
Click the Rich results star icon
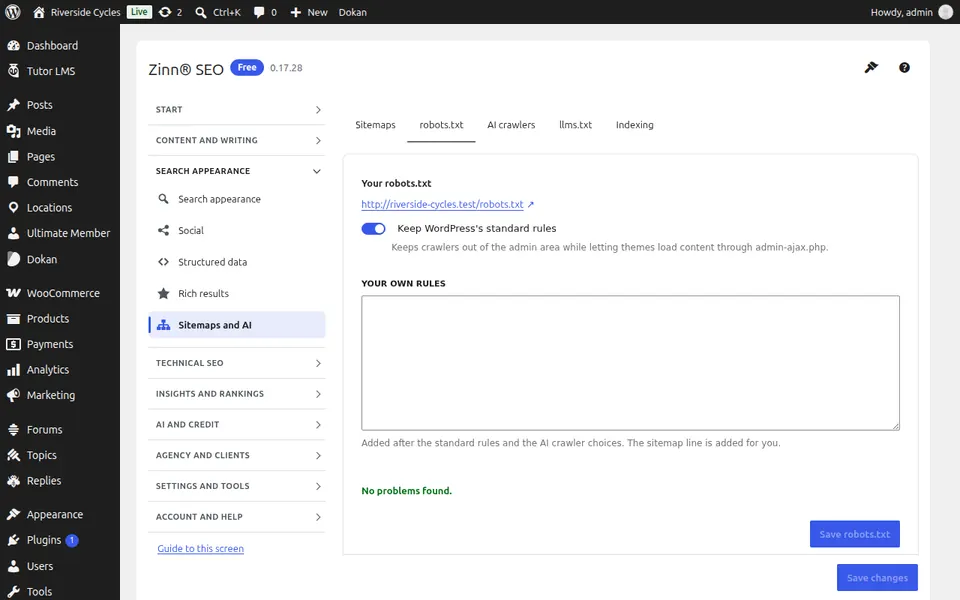(x=163, y=293)
